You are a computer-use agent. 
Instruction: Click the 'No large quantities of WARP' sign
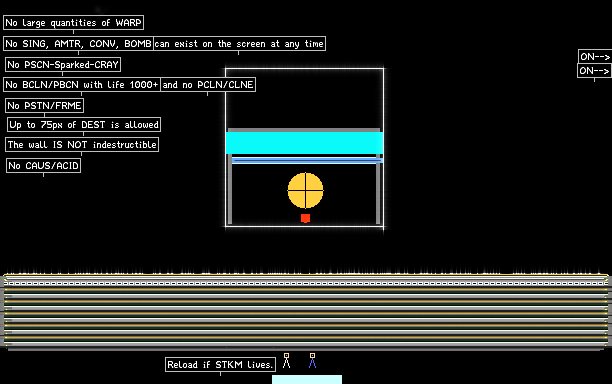[x=73, y=23]
